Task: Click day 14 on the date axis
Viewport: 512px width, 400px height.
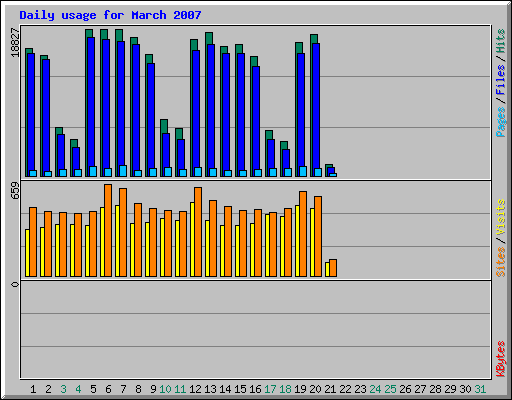Action: point(225,389)
